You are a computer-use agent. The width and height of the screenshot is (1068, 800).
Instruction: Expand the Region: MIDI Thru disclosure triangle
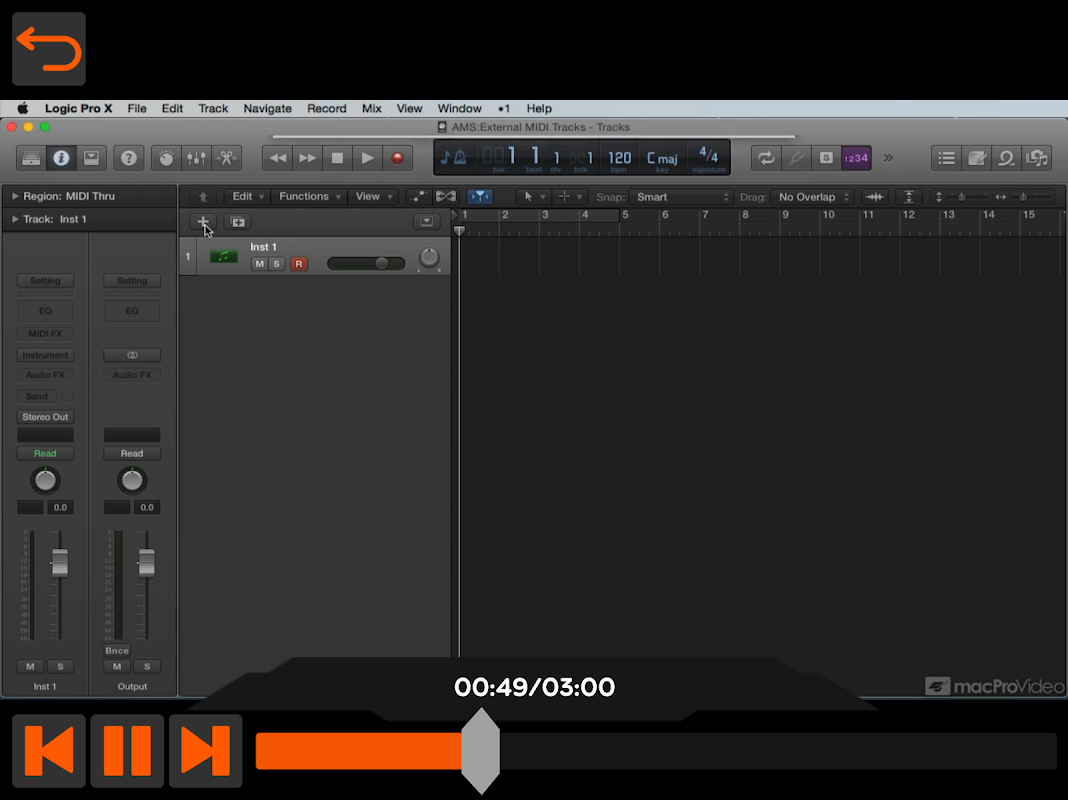[x=15, y=196]
